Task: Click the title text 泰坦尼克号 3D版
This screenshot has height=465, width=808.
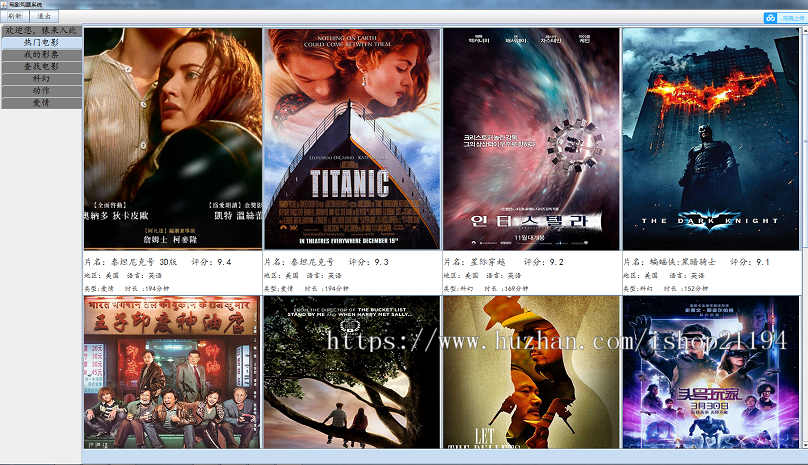Action: (144, 262)
